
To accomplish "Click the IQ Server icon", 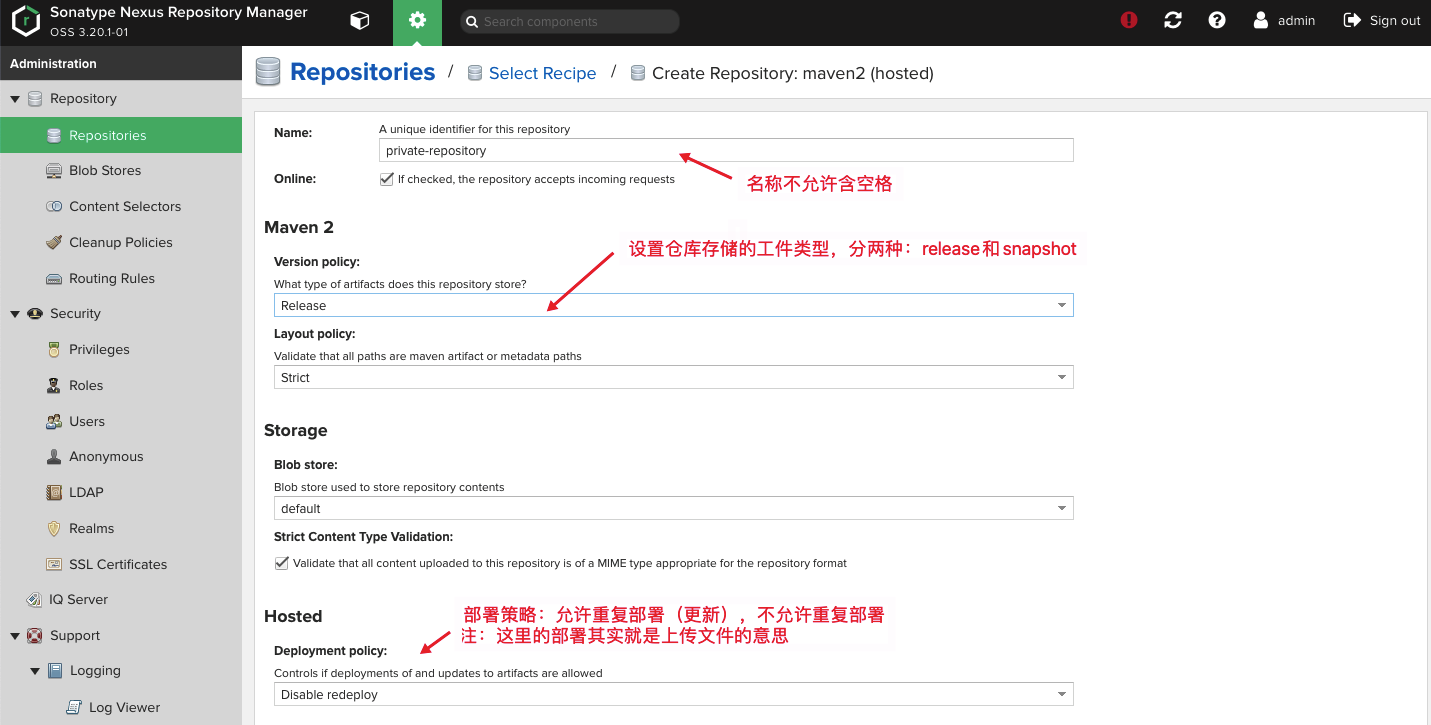I will 35,600.
